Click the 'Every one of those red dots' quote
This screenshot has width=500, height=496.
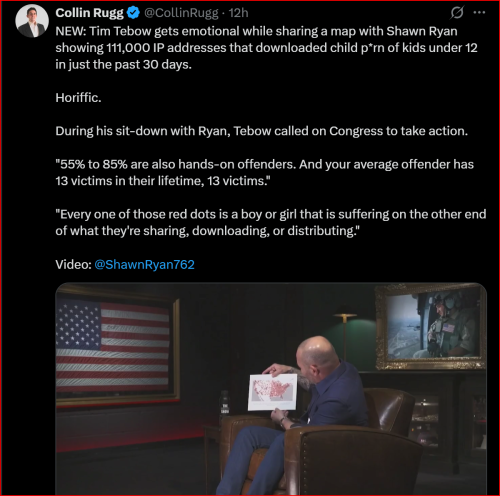tap(271, 222)
